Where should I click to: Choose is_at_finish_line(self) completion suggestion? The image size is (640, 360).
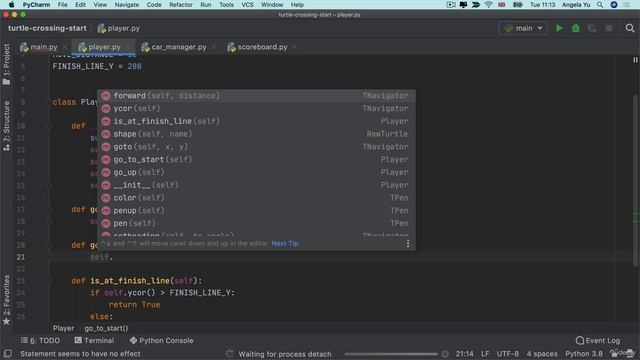(x=256, y=121)
